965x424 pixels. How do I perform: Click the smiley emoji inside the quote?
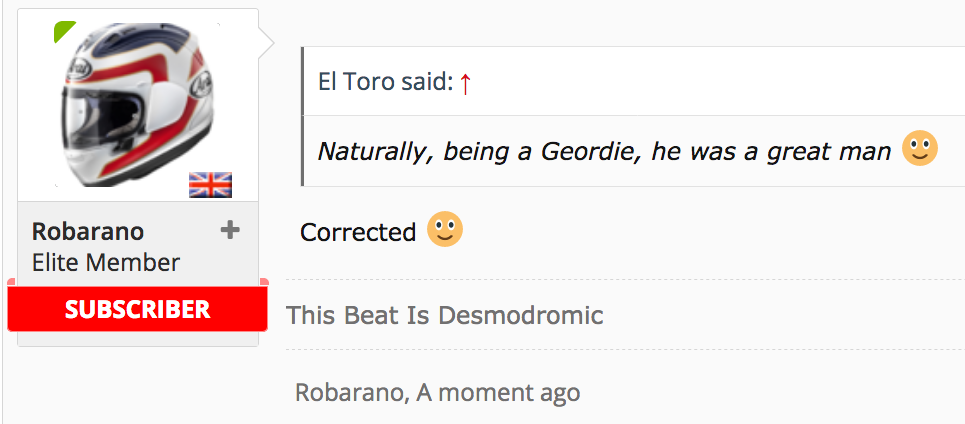tap(919, 150)
